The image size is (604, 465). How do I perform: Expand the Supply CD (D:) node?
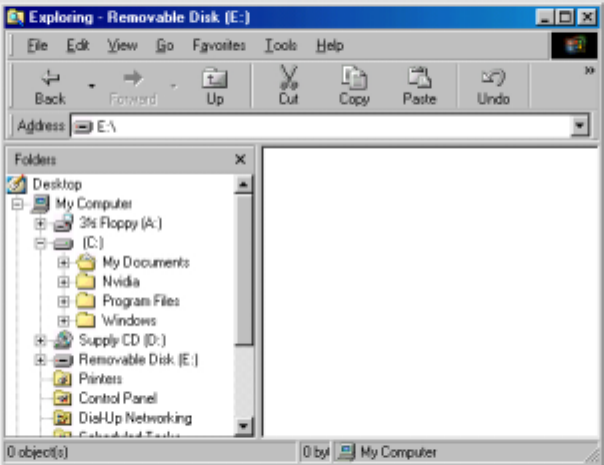(x=40, y=340)
